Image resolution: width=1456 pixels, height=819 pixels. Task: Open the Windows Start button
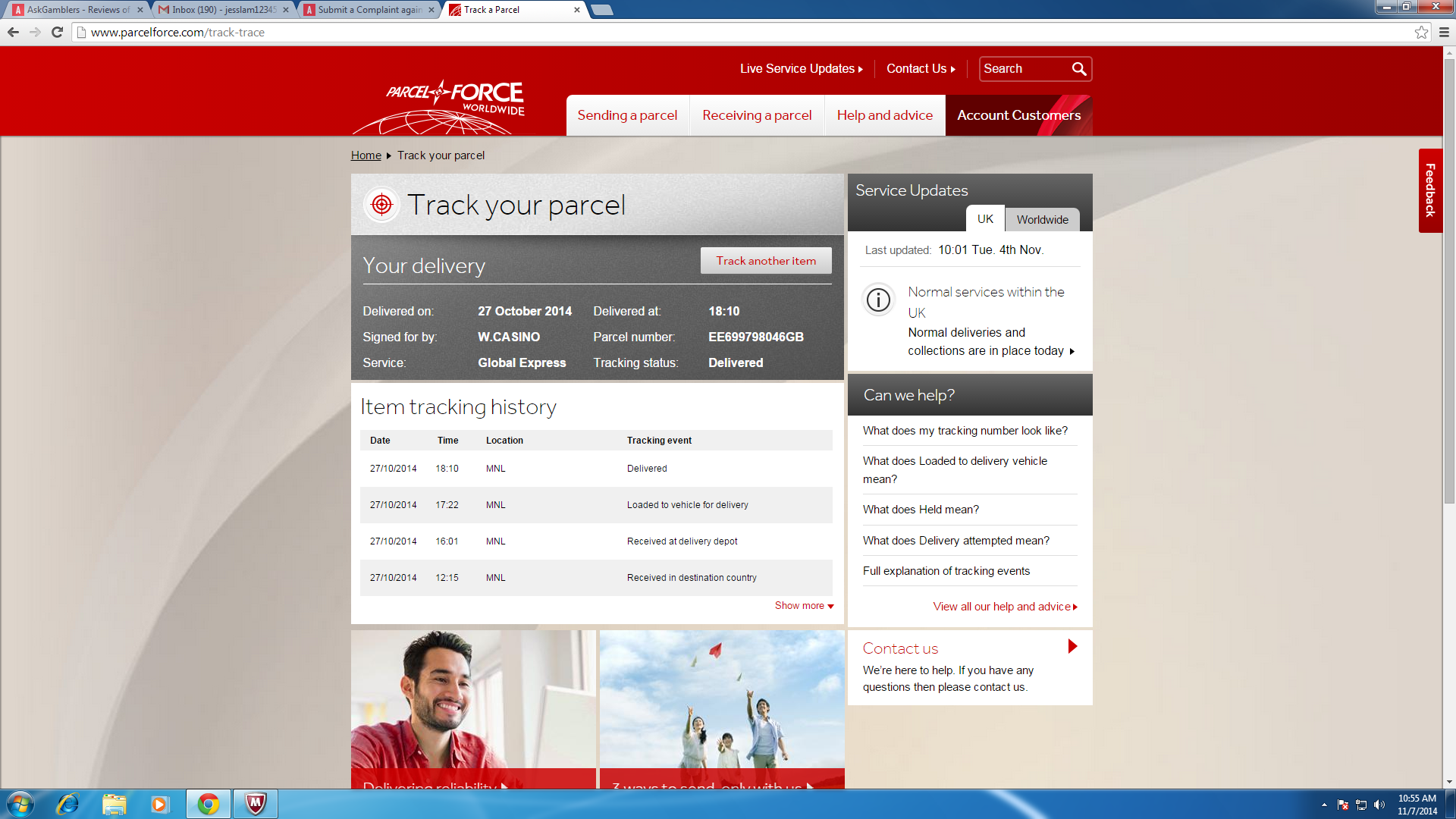[20, 804]
